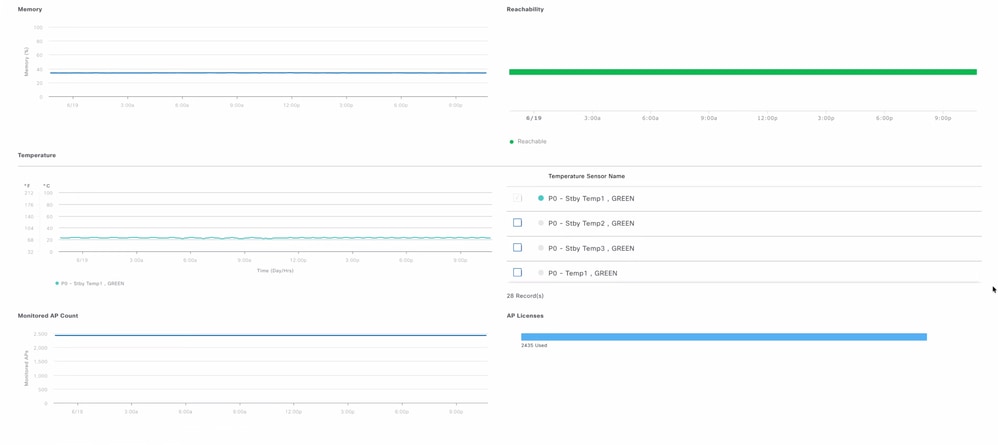998x445 pixels.
Task: Click the green Reachable legend dot
Action: pyautogui.click(x=511, y=141)
